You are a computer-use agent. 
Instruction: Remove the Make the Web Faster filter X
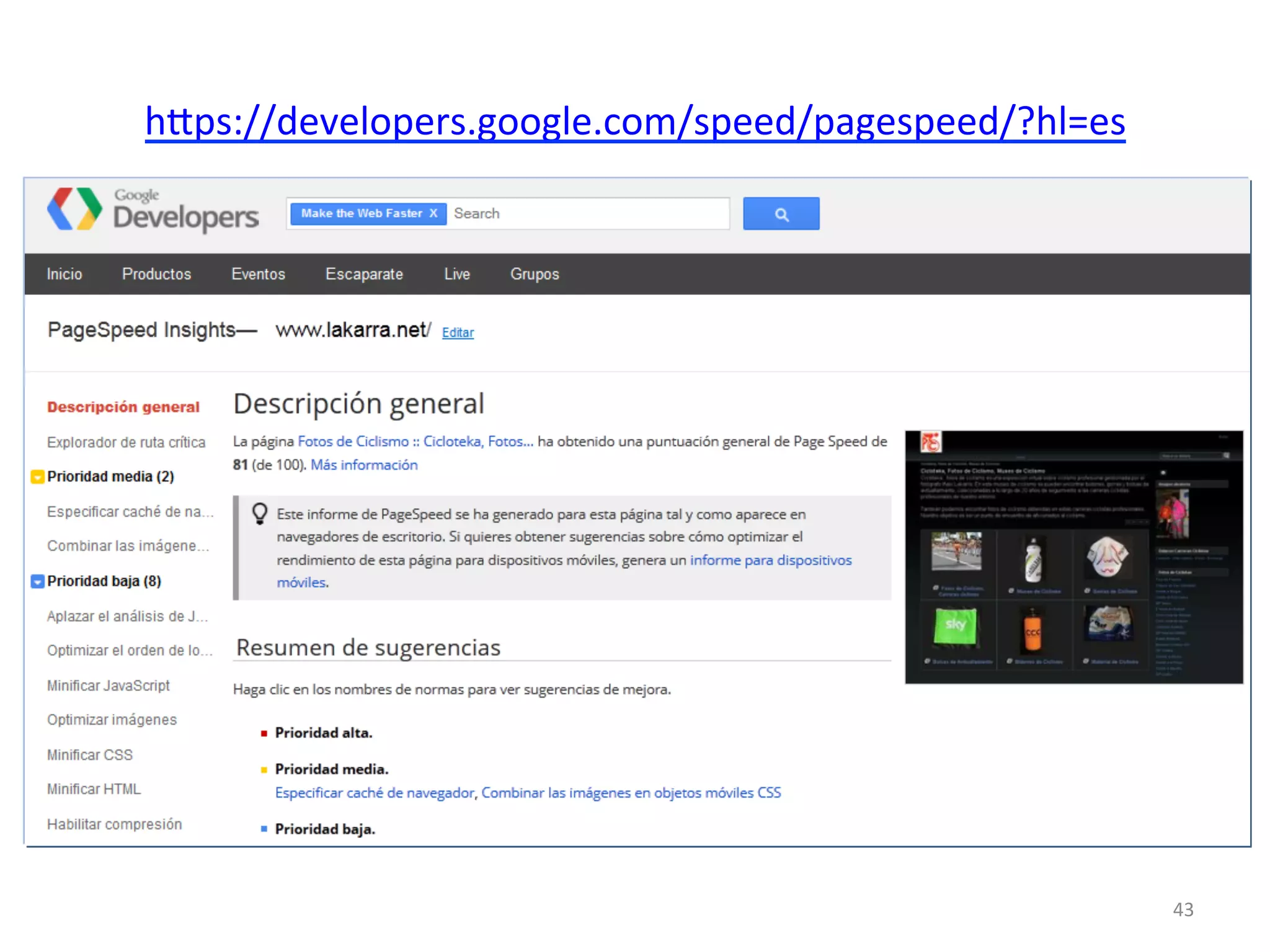coord(433,213)
